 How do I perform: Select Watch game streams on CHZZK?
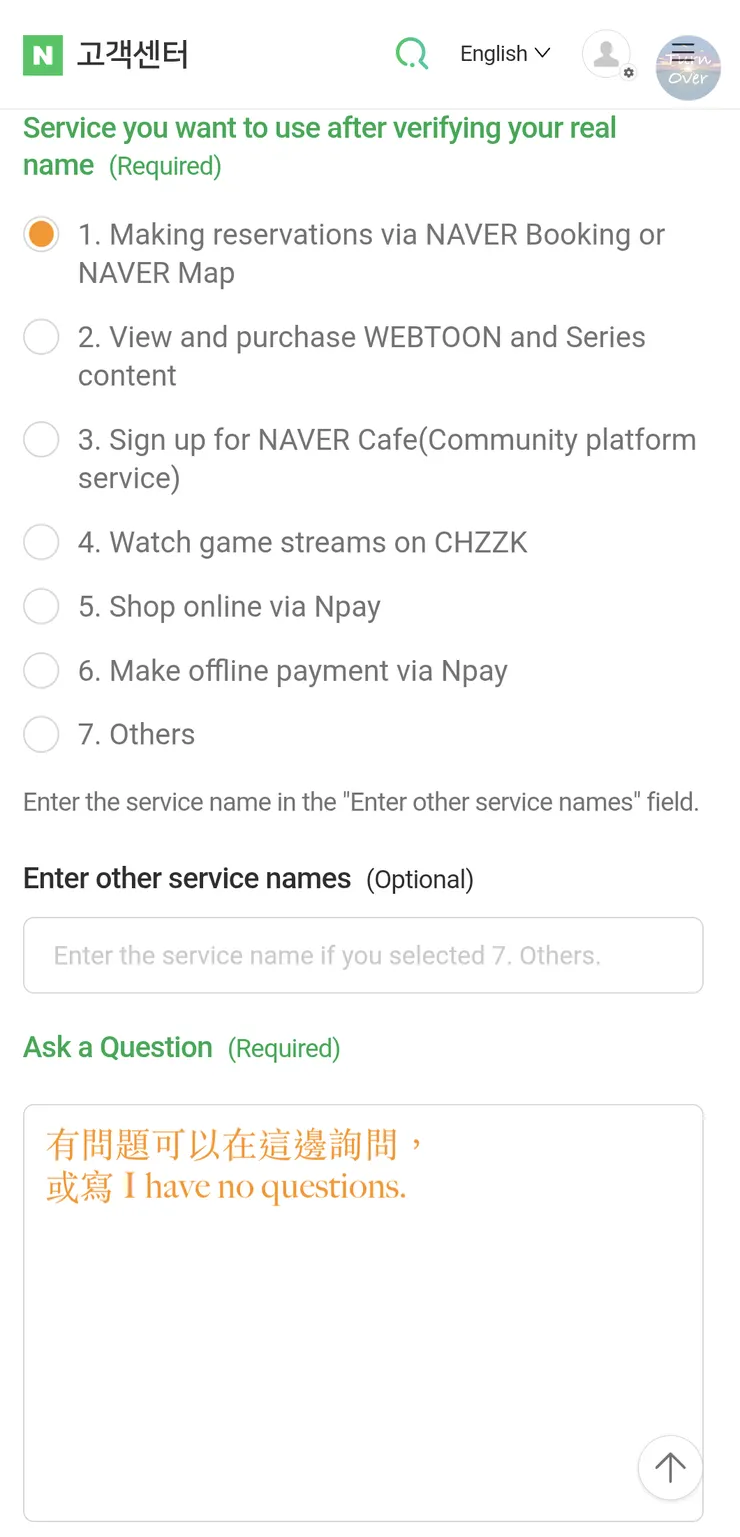coord(41,543)
